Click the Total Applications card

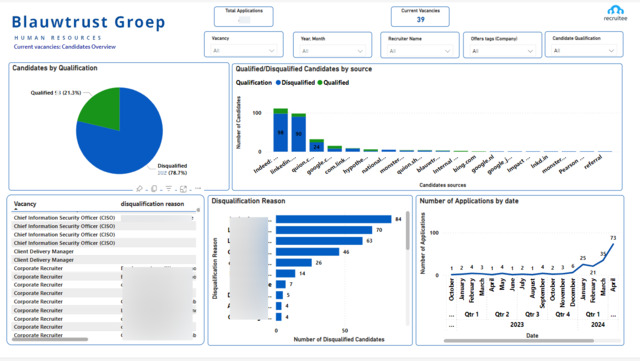244,16
